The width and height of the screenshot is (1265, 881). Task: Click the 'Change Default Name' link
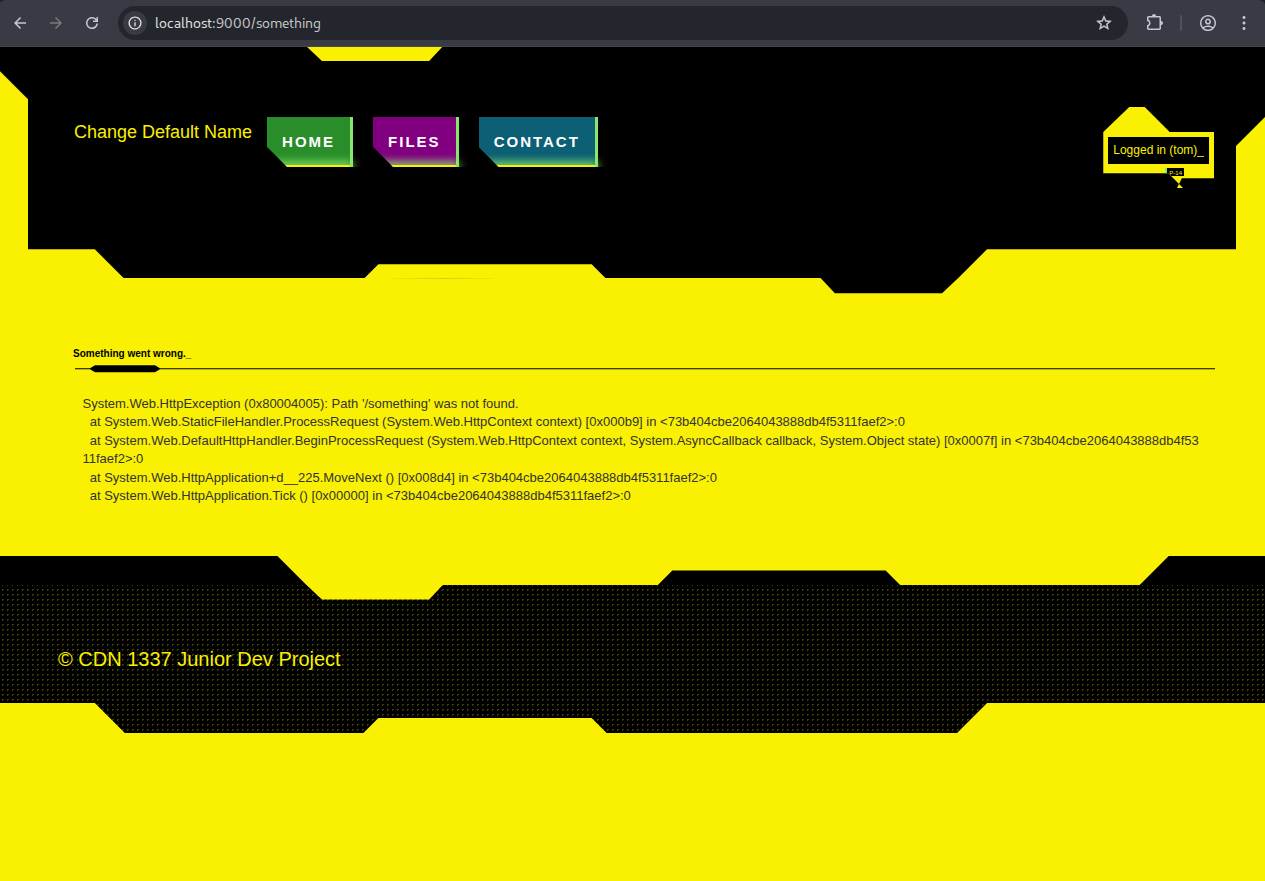(x=162, y=132)
